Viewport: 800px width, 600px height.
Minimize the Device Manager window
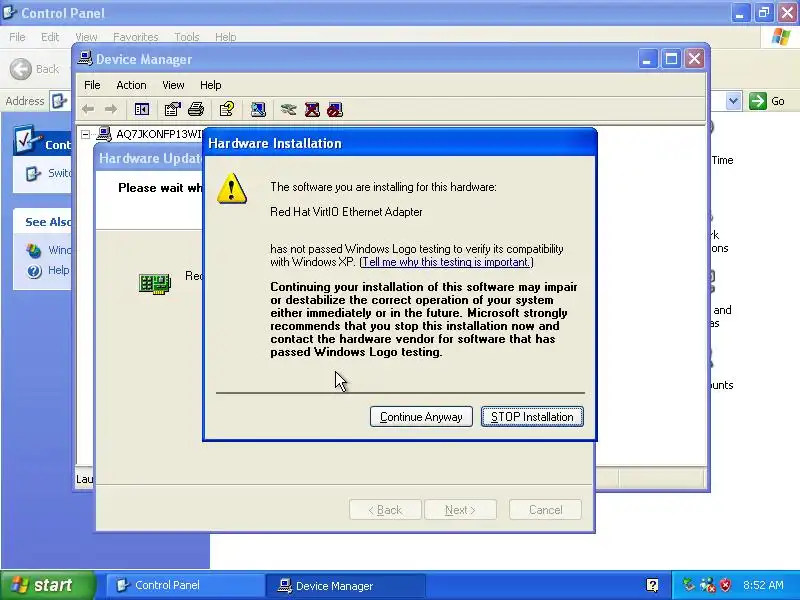(x=647, y=59)
